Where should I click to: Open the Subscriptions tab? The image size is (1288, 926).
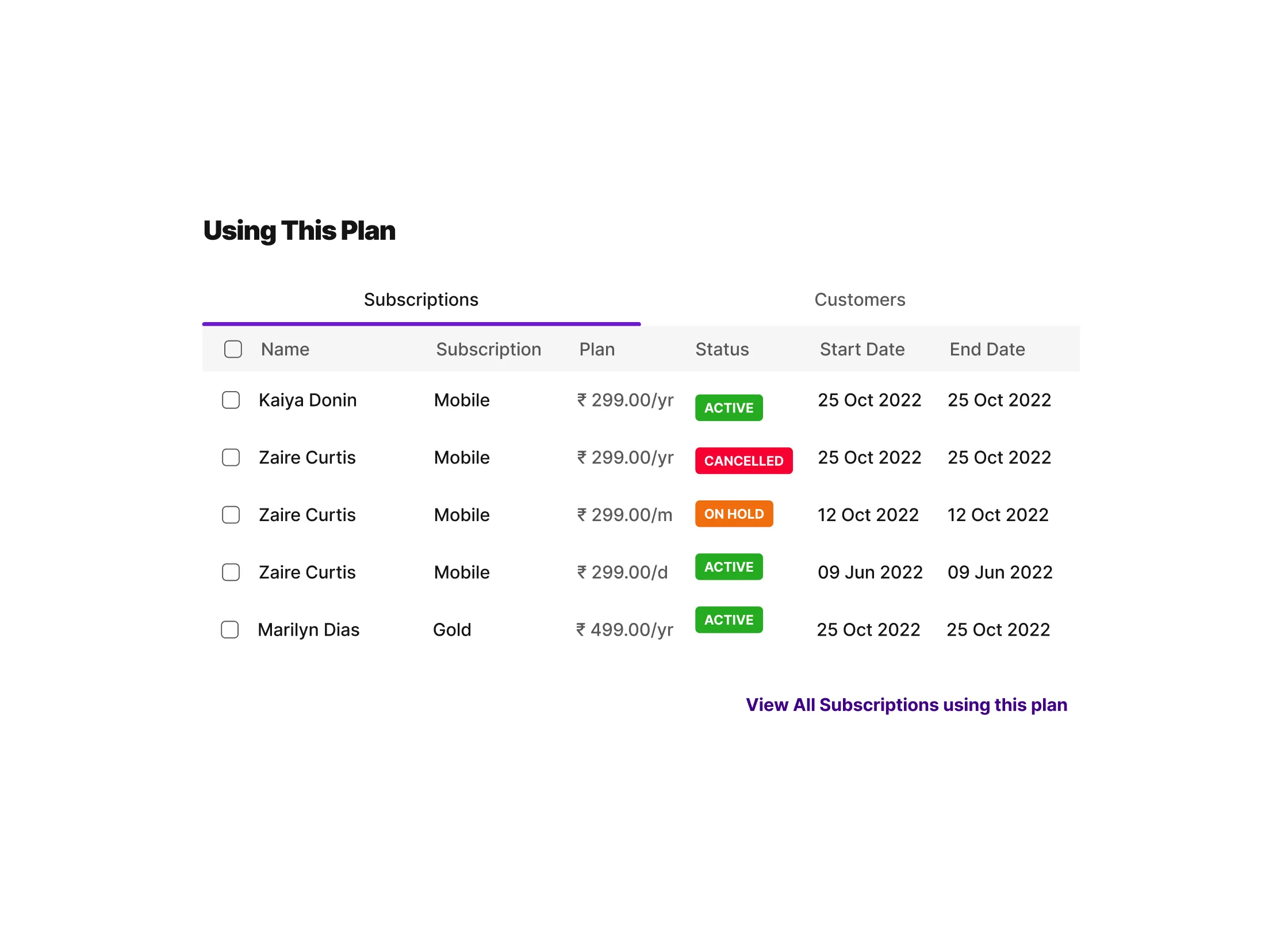click(421, 300)
